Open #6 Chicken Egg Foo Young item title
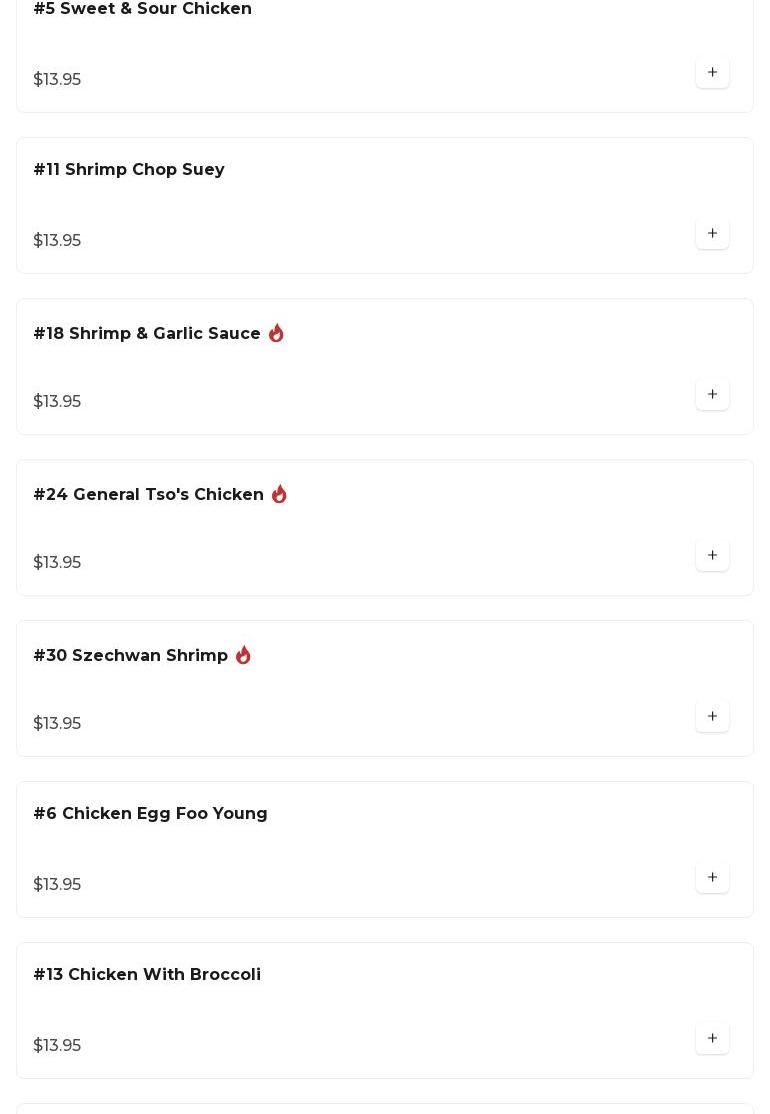 coord(151,814)
